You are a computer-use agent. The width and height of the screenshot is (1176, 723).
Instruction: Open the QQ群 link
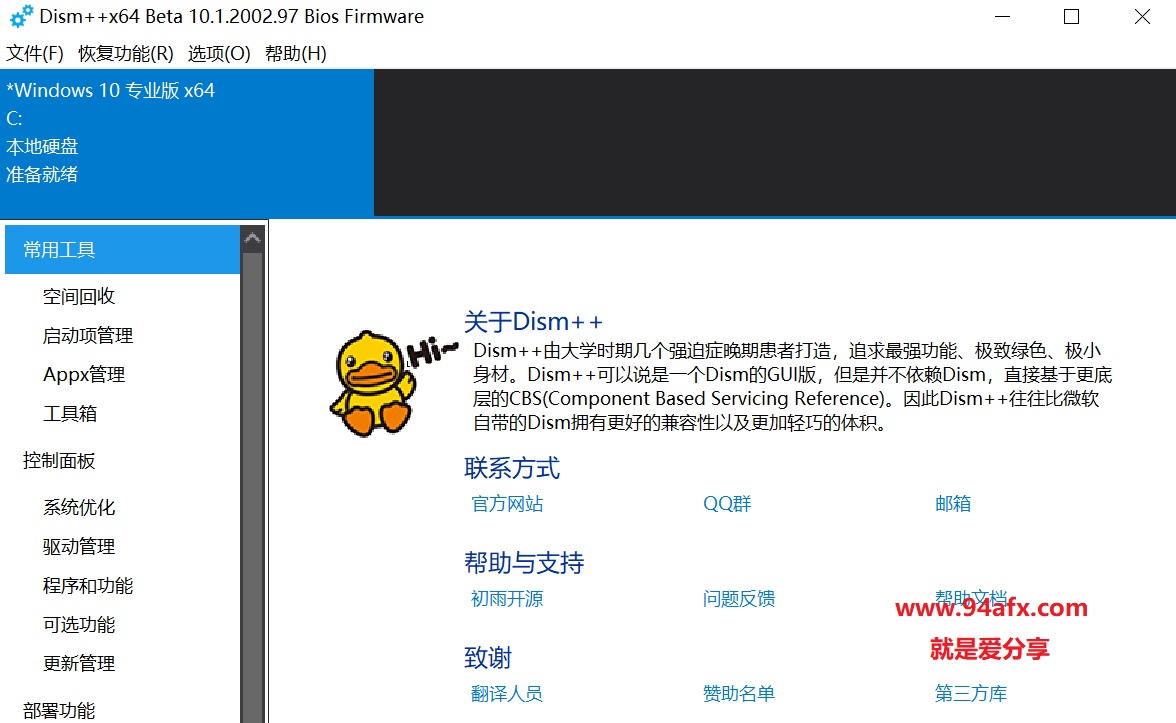[727, 503]
